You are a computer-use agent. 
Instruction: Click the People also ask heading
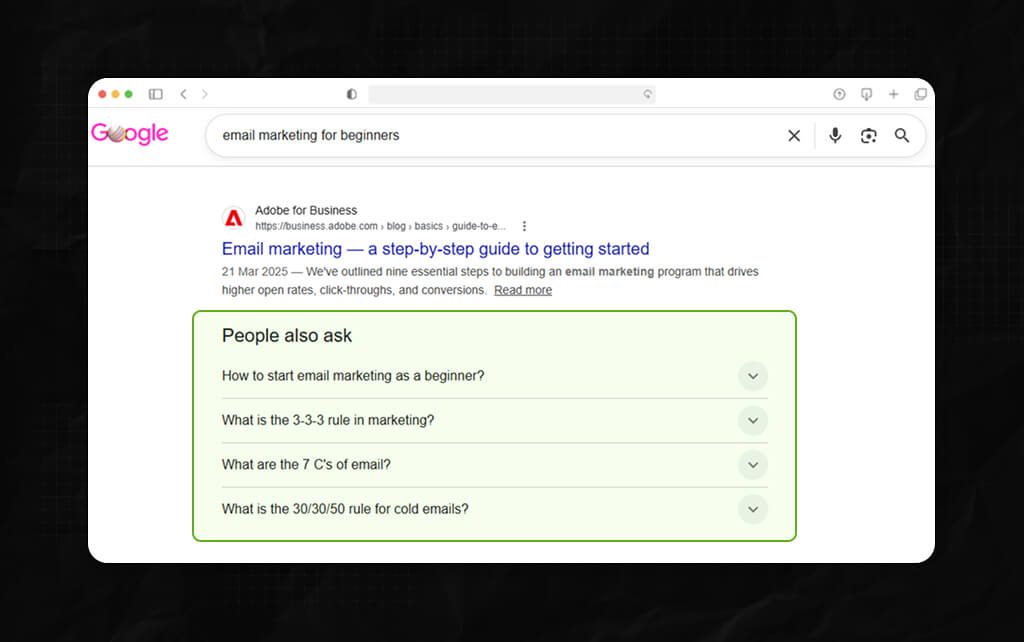(287, 336)
